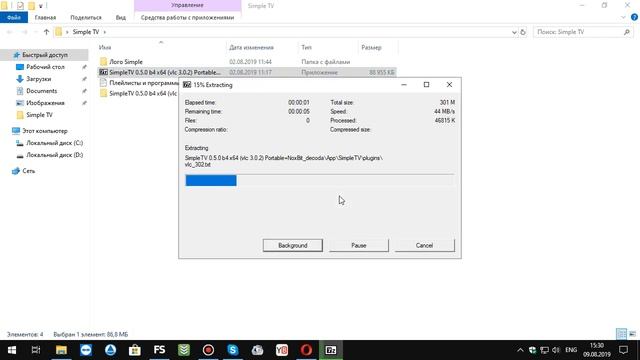
Task: Go up one folder level arrow
Action: (46, 32)
